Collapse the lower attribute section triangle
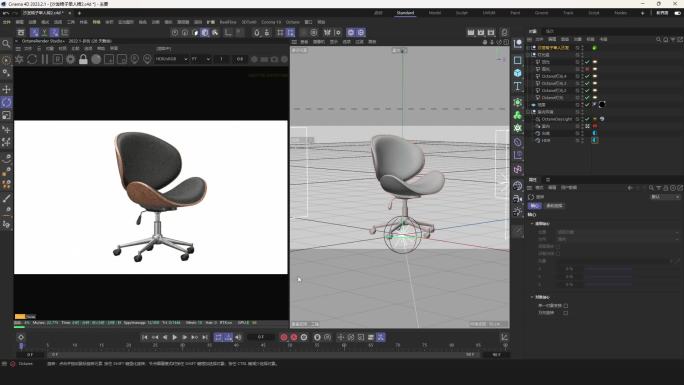684x385 pixels. (532, 297)
